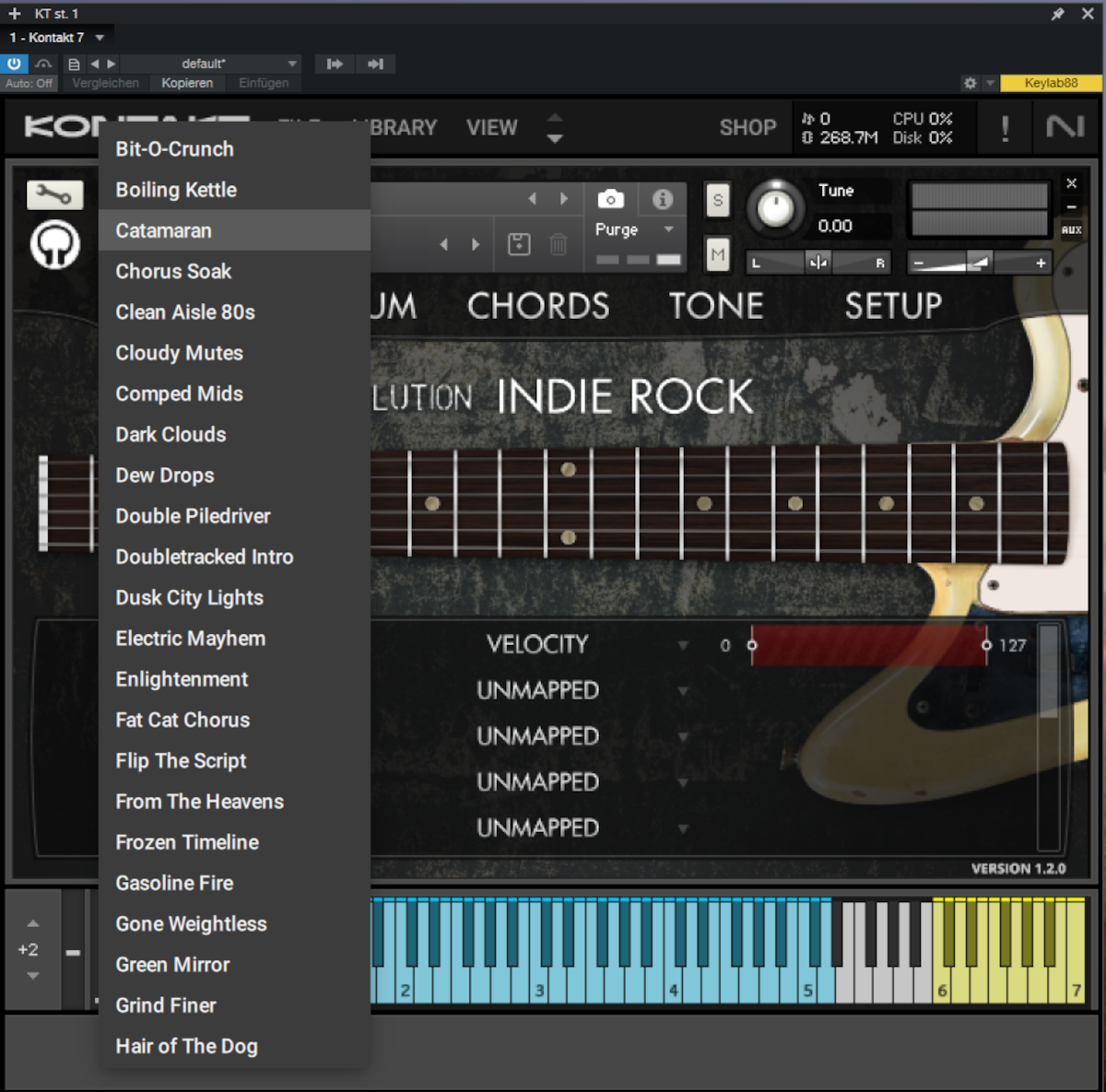Click the Vergleichen button

[x=105, y=83]
